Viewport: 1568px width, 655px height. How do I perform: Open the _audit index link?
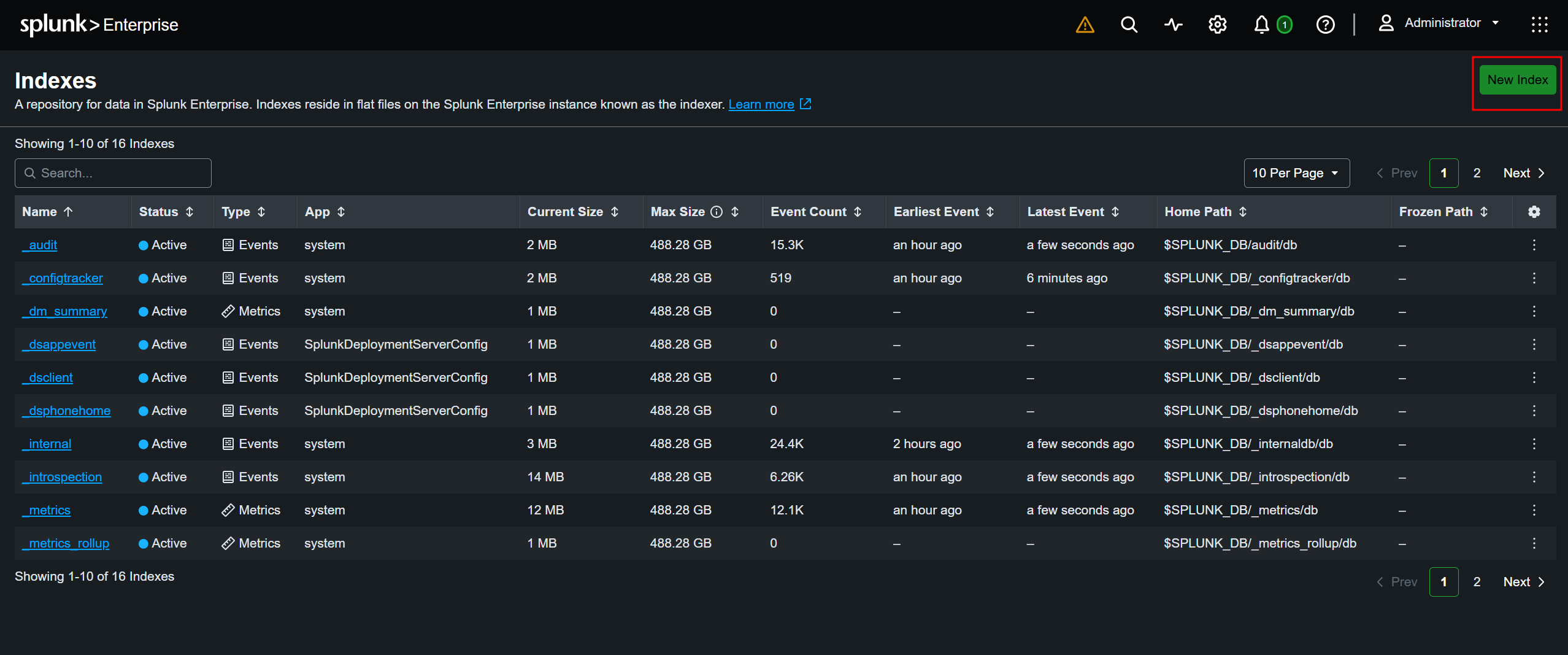pos(40,245)
